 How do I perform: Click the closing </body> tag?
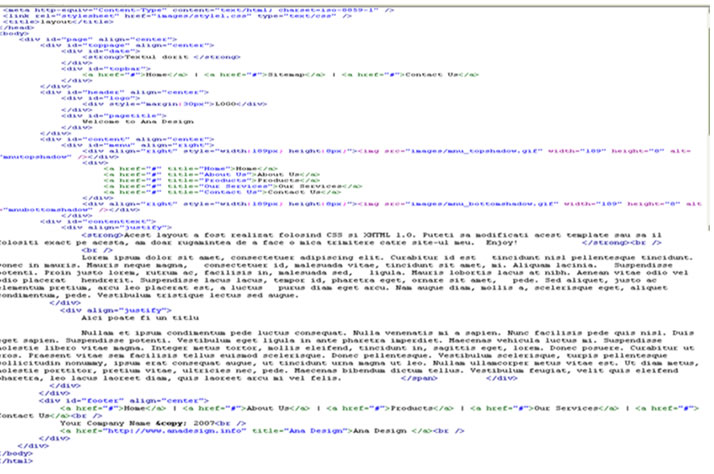[15, 454]
